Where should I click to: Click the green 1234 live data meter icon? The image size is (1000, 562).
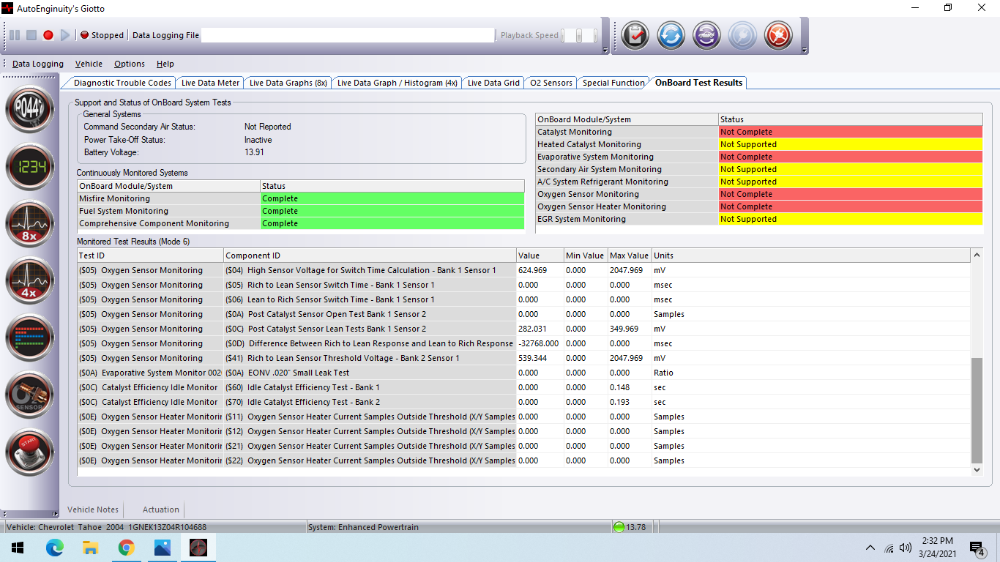30,167
